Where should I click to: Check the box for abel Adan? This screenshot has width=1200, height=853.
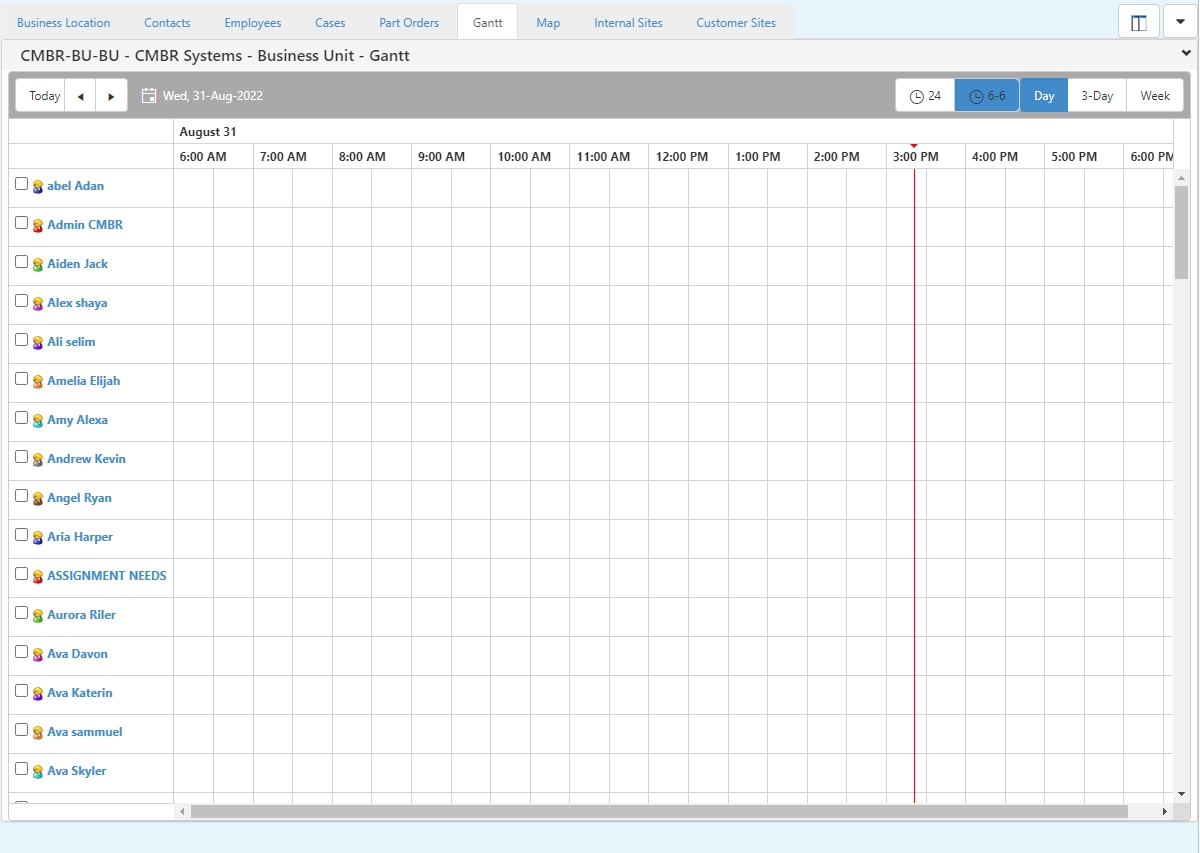22,184
